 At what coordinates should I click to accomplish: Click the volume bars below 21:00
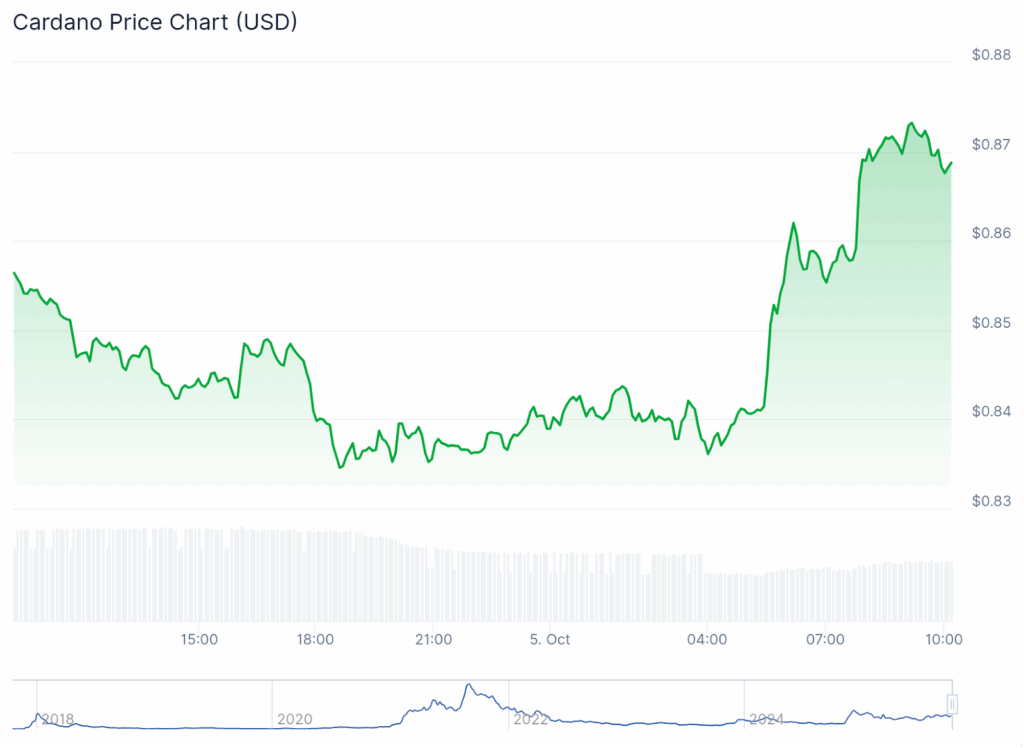click(x=433, y=585)
